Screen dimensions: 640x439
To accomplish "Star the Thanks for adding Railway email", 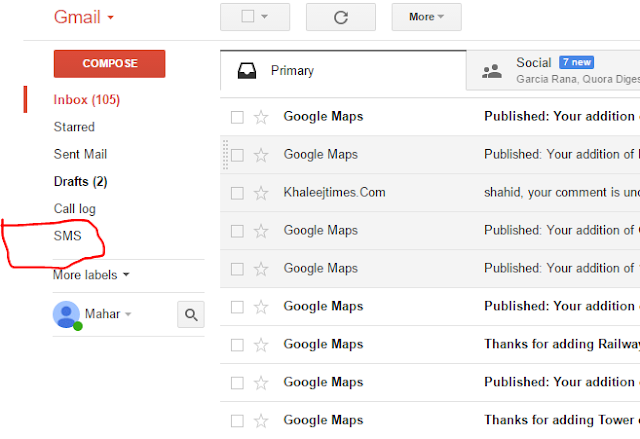I will tap(261, 345).
